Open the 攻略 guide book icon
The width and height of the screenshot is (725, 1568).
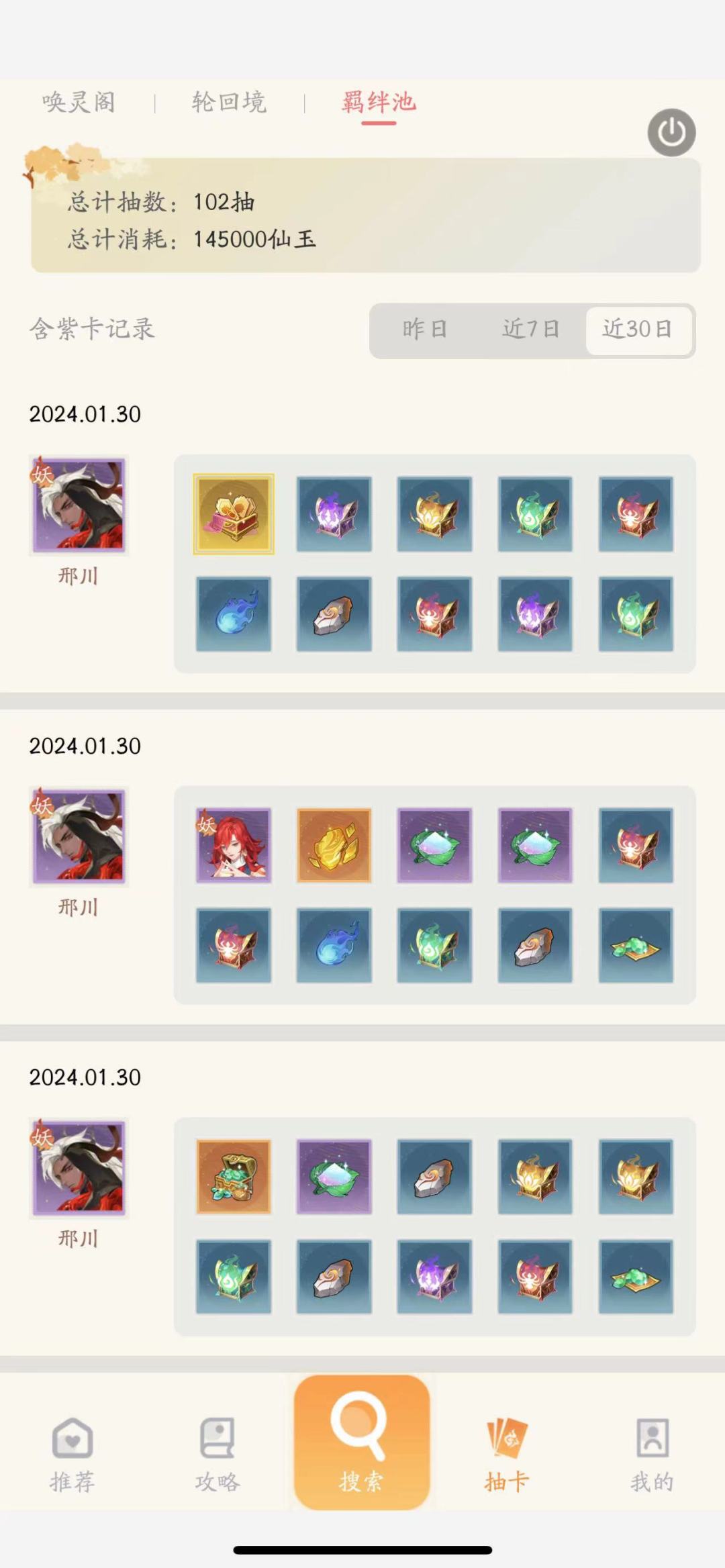coord(217,1438)
